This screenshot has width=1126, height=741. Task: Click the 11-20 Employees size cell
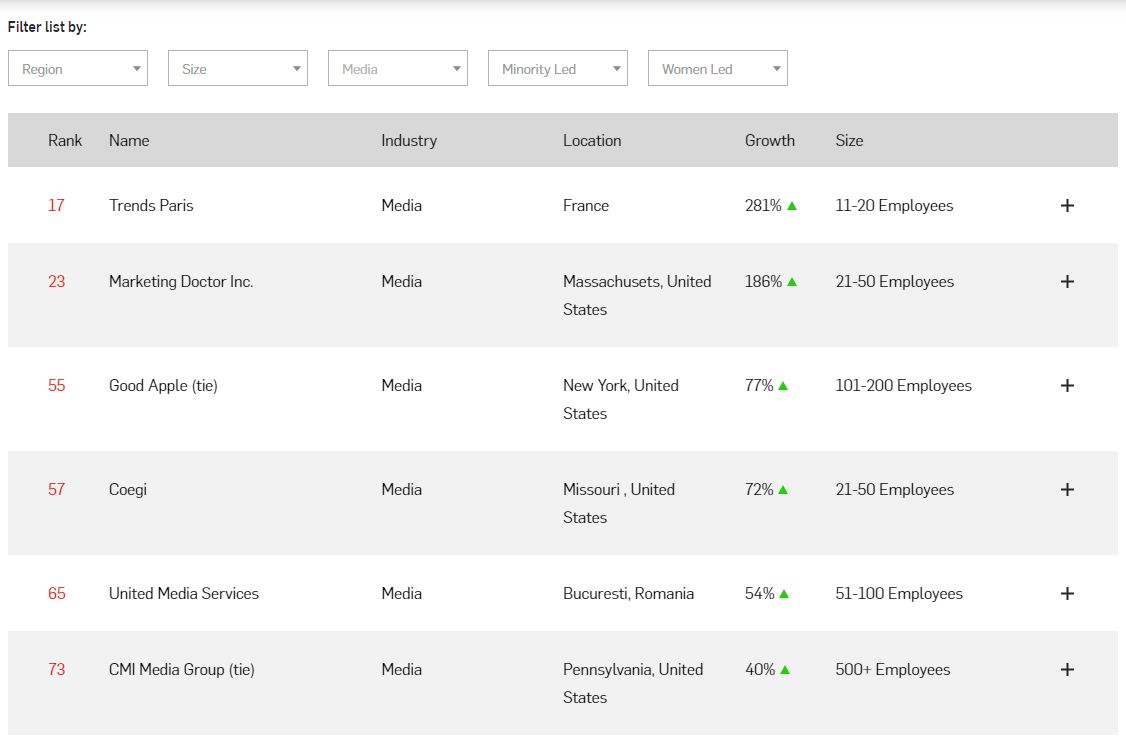tap(894, 205)
